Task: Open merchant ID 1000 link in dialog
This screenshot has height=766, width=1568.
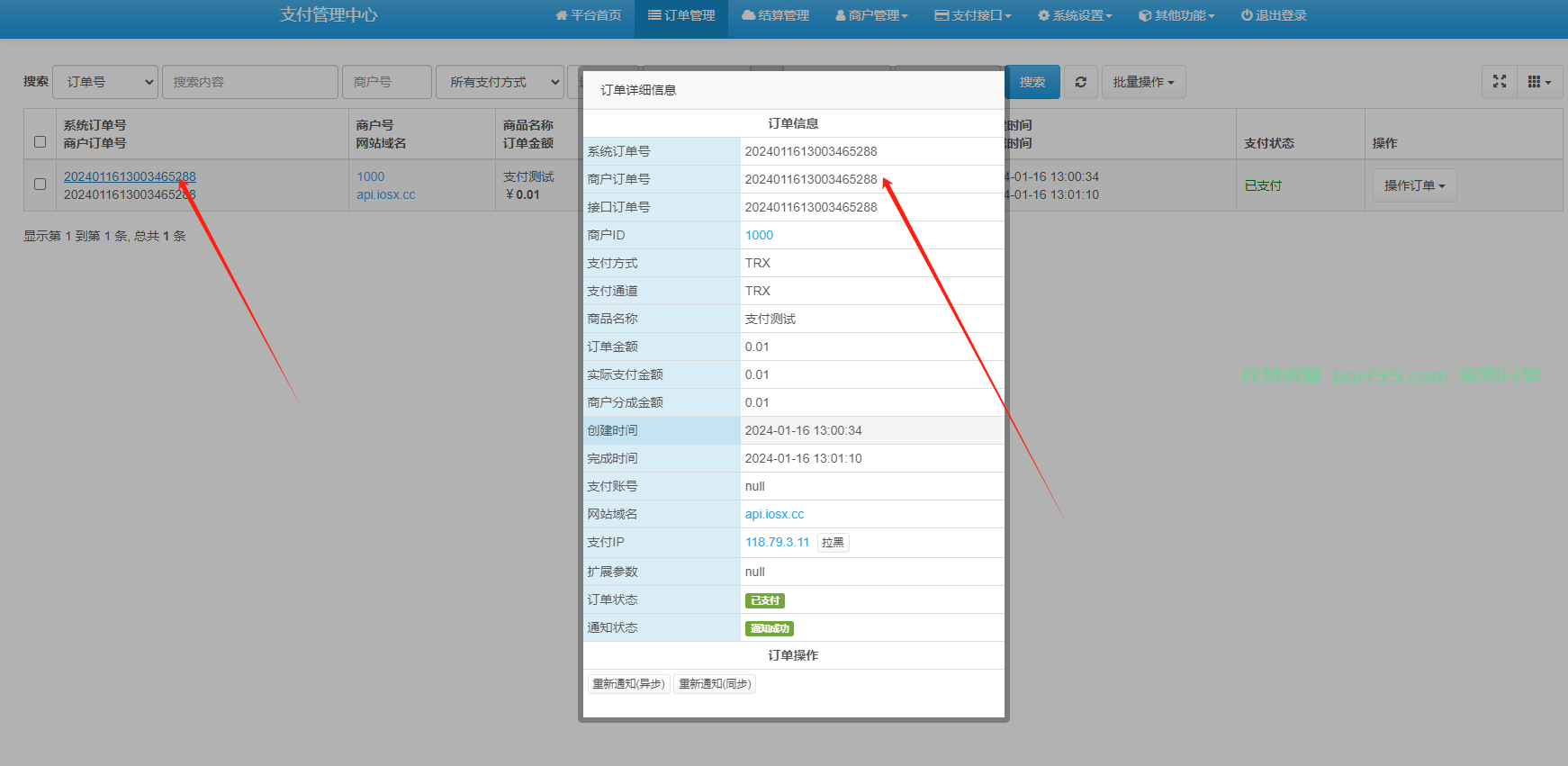Action: click(759, 235)
